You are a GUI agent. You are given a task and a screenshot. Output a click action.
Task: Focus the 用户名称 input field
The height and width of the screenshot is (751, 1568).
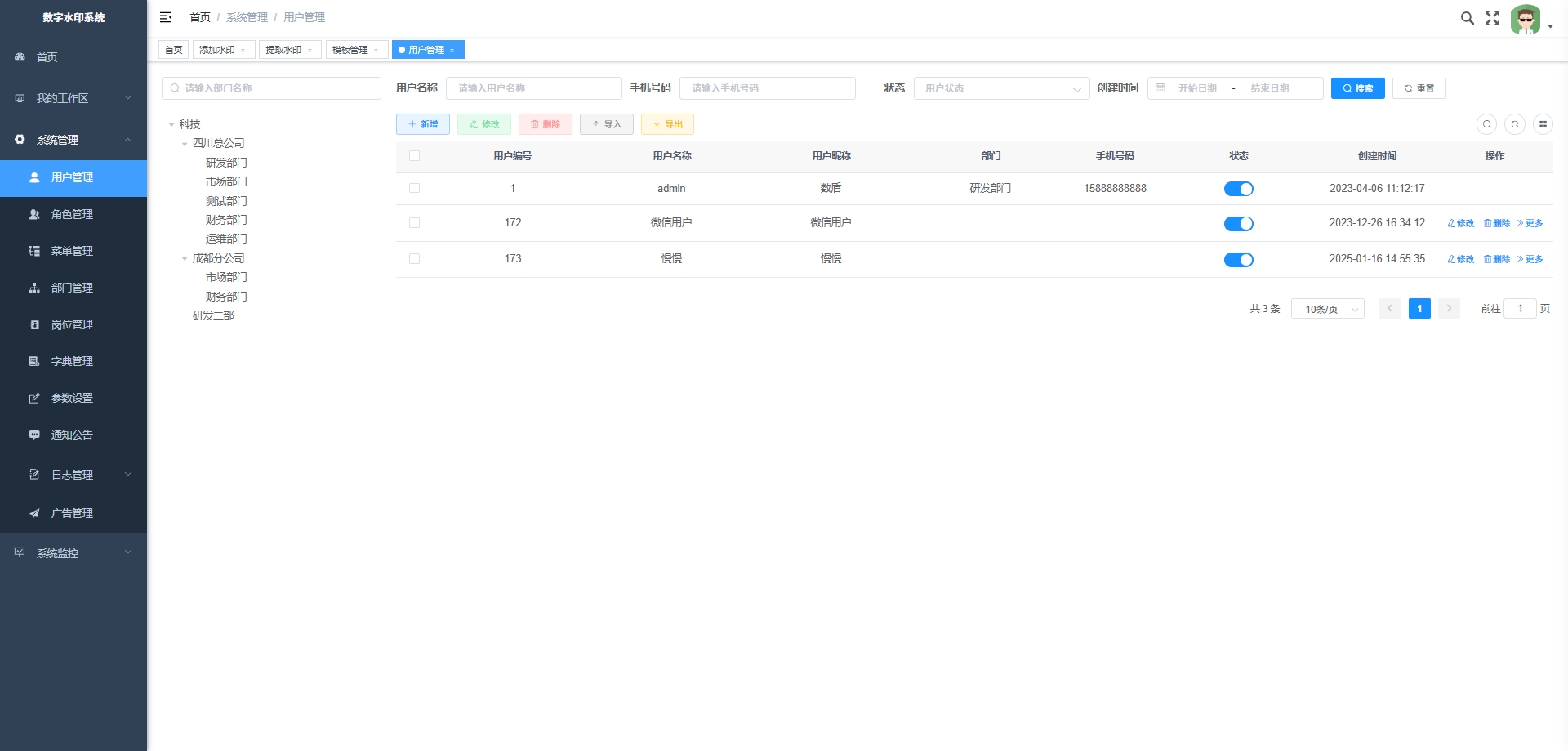click(534, 88)
